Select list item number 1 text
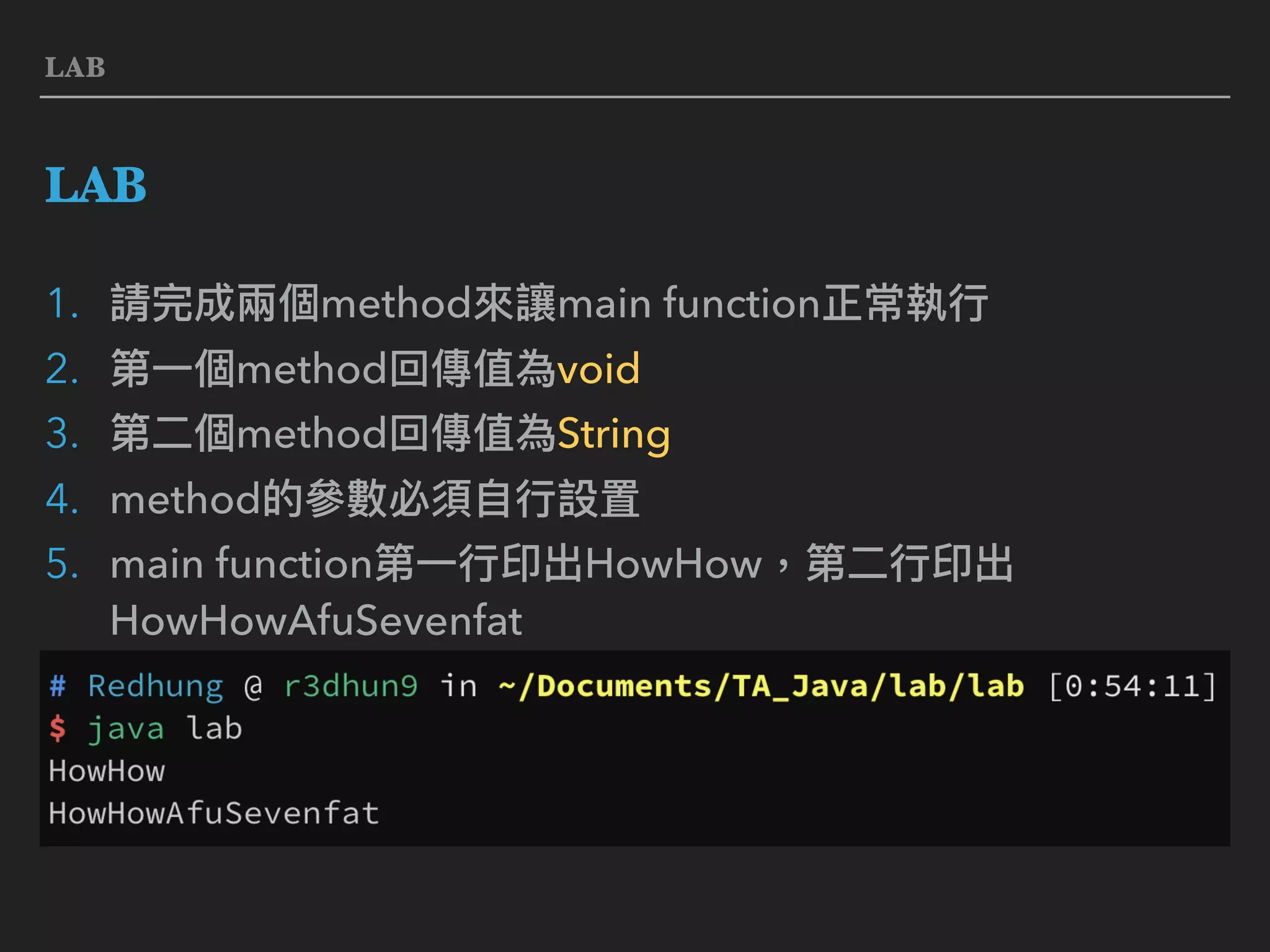The width and height of the screenshot is (1270, 952). (x=549, y=303)
